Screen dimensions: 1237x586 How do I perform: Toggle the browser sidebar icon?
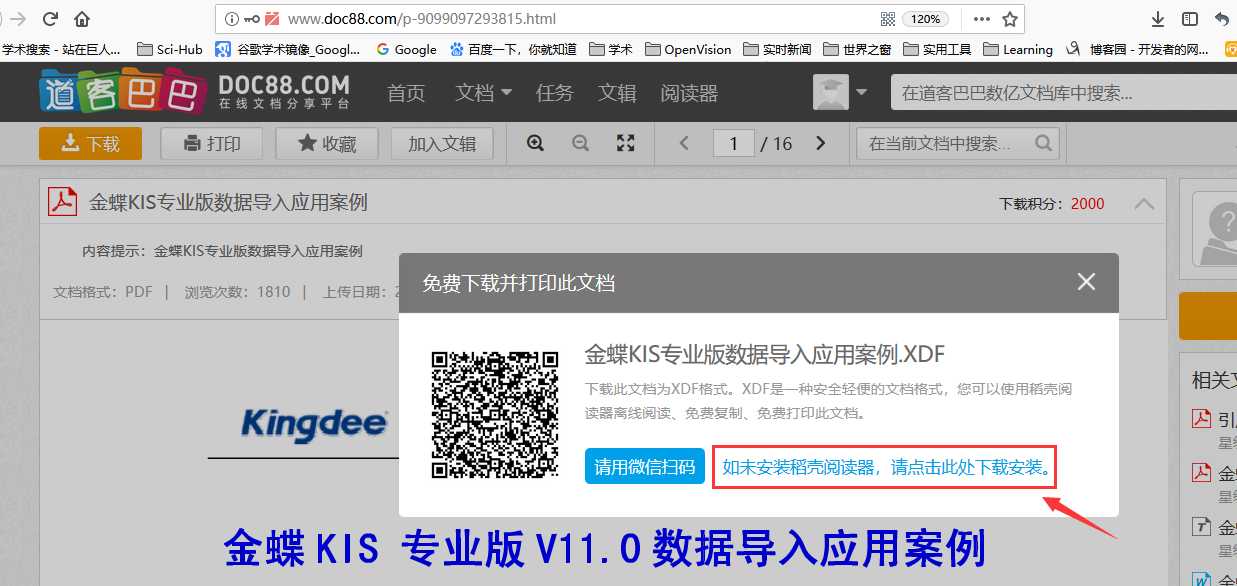tap(1190, 19)
